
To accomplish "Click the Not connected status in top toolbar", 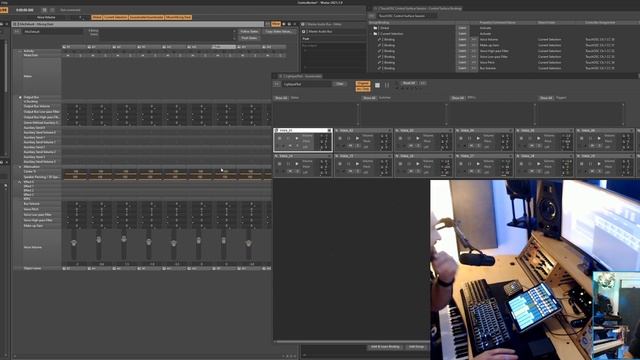I will (70, 10).
